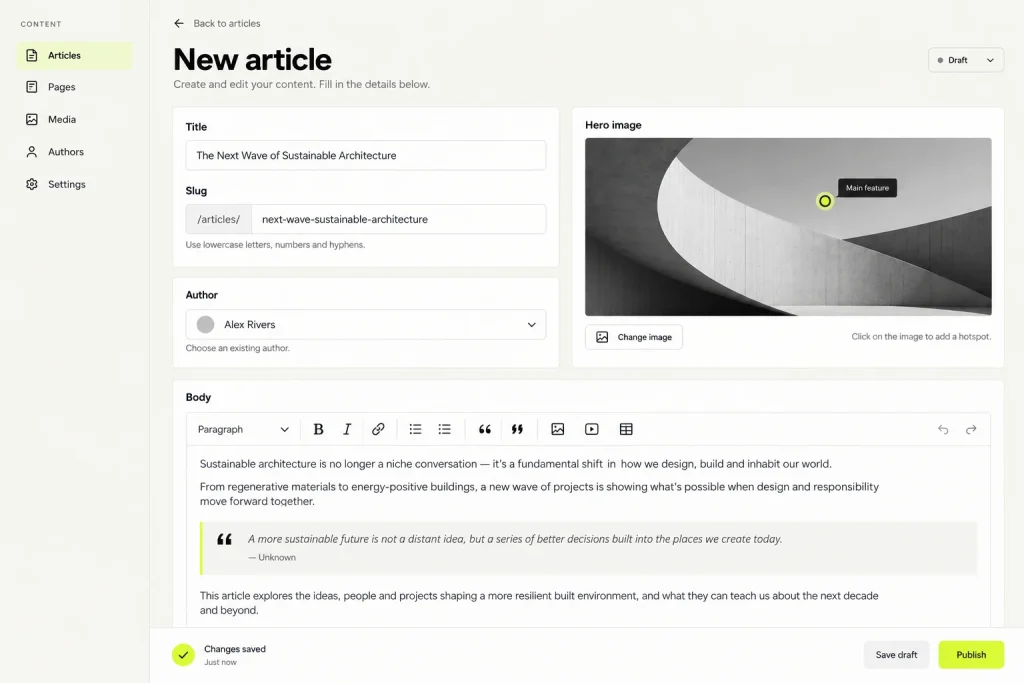Insert a blockquote with the first quote icon

[485, 429]
